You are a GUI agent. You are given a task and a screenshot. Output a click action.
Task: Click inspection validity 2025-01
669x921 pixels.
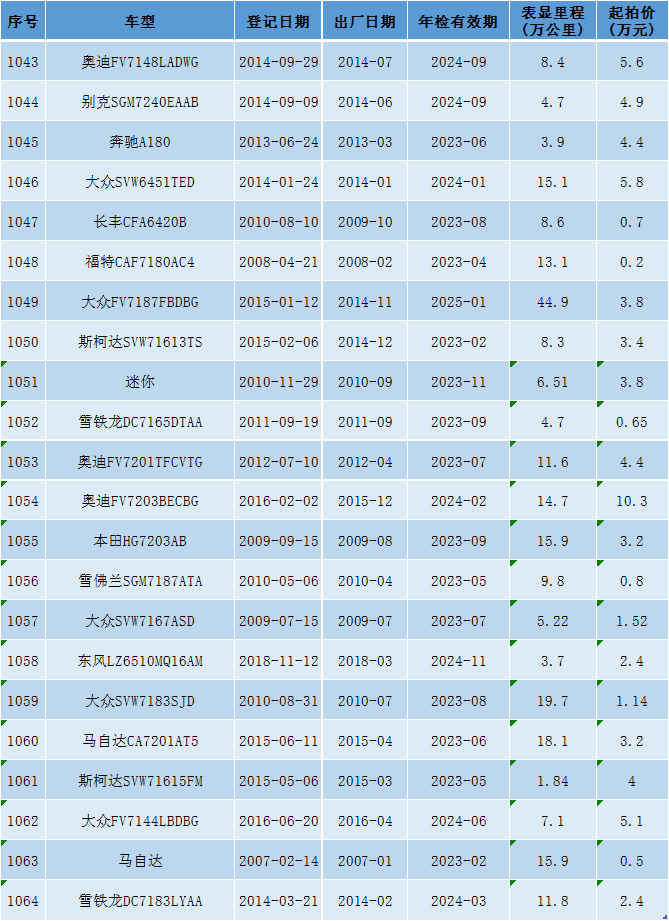459,301
